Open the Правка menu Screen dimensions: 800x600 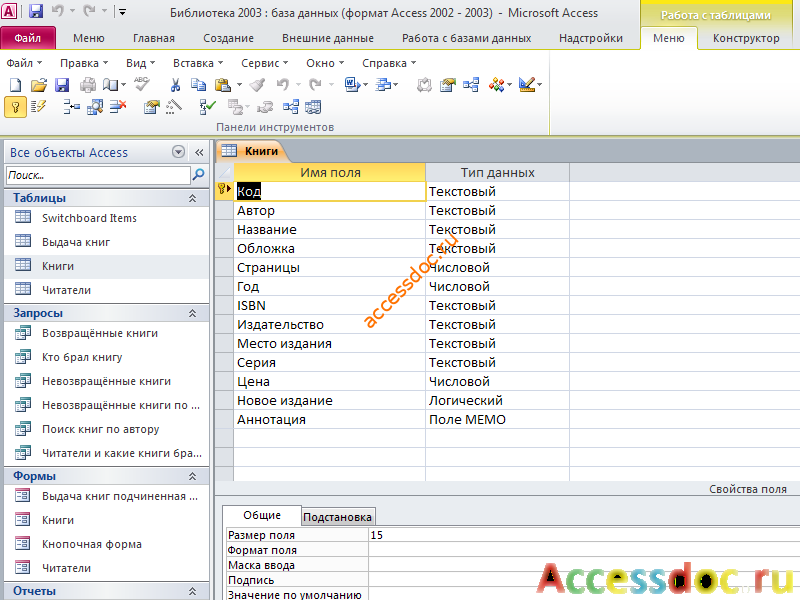pyautogui.click(x=84, y=63)
